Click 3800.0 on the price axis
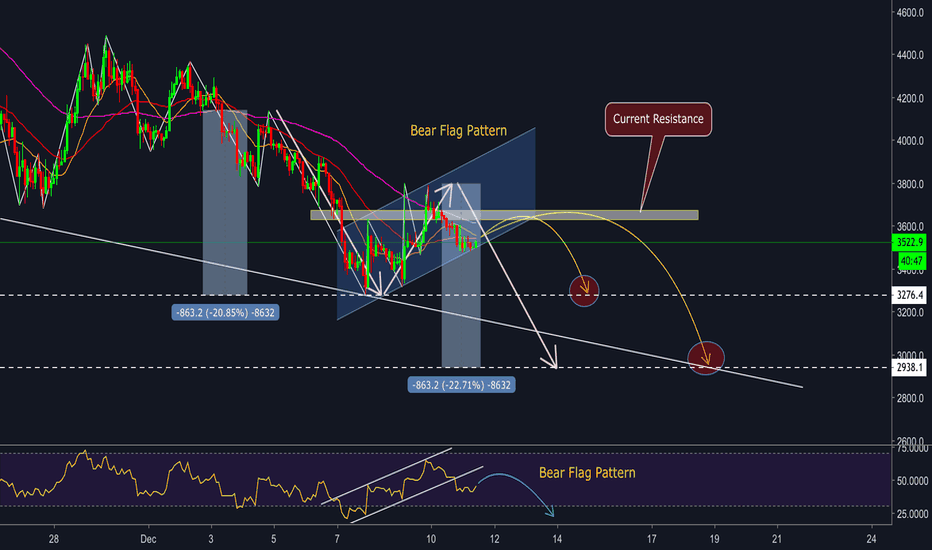This screenshot has width=932, height=550. [x=911, y=184]
